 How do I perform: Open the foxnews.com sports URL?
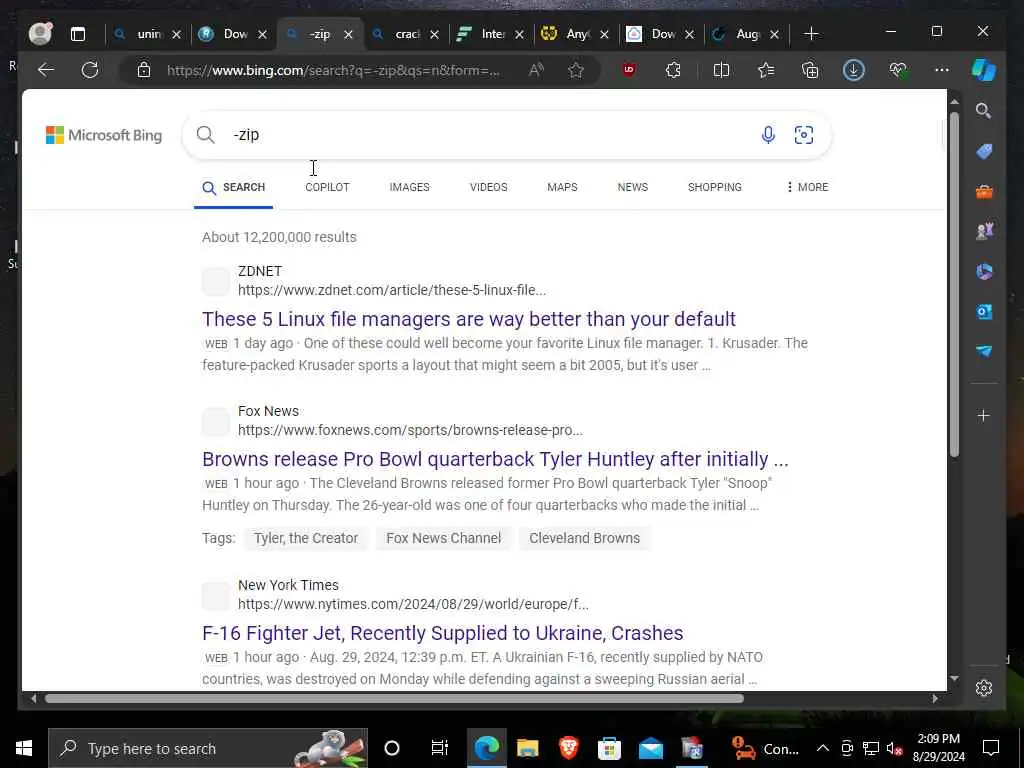tap(410, 430)
